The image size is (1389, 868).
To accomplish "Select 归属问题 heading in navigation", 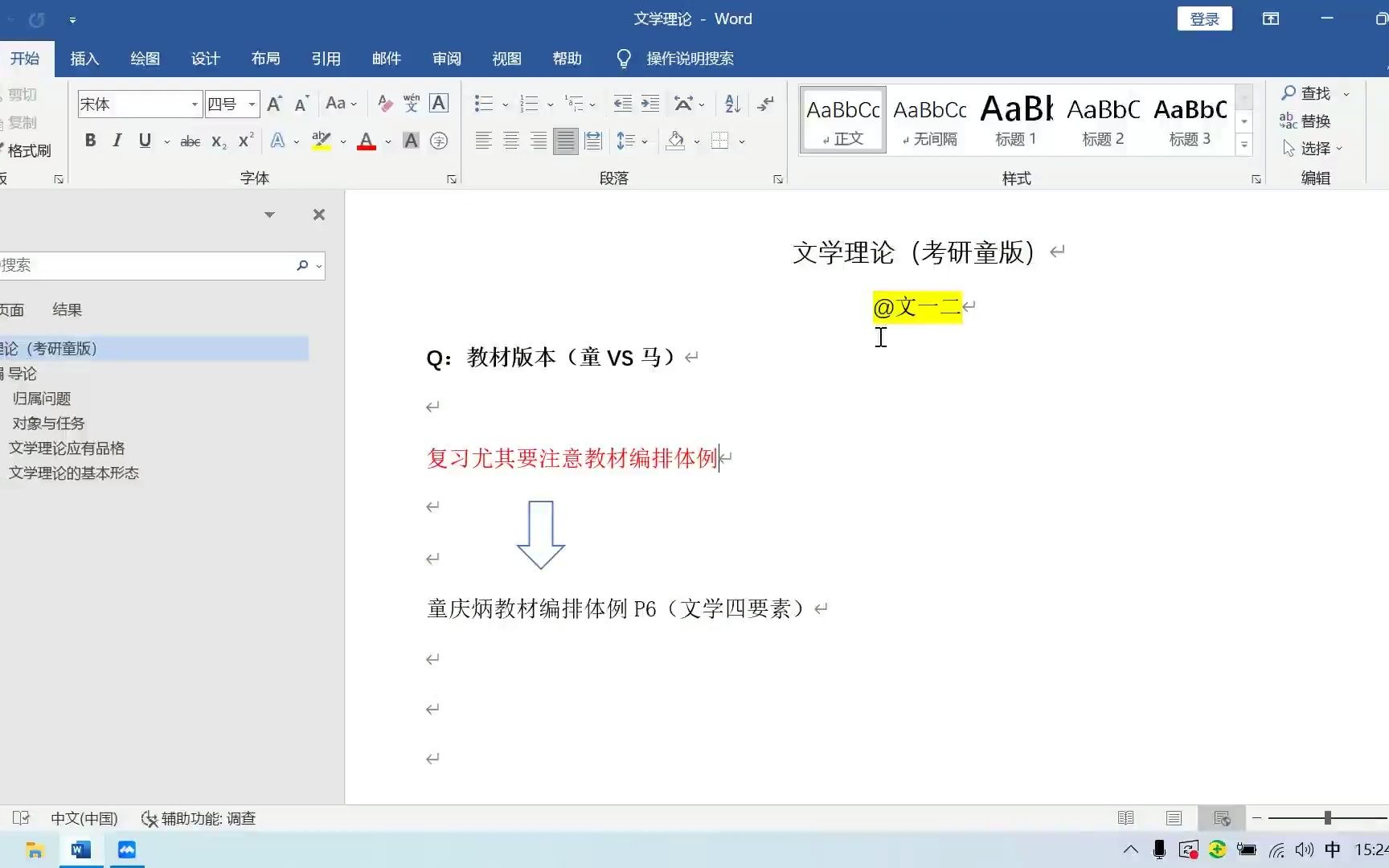I will pyautogui.click(x=42, y=399).
